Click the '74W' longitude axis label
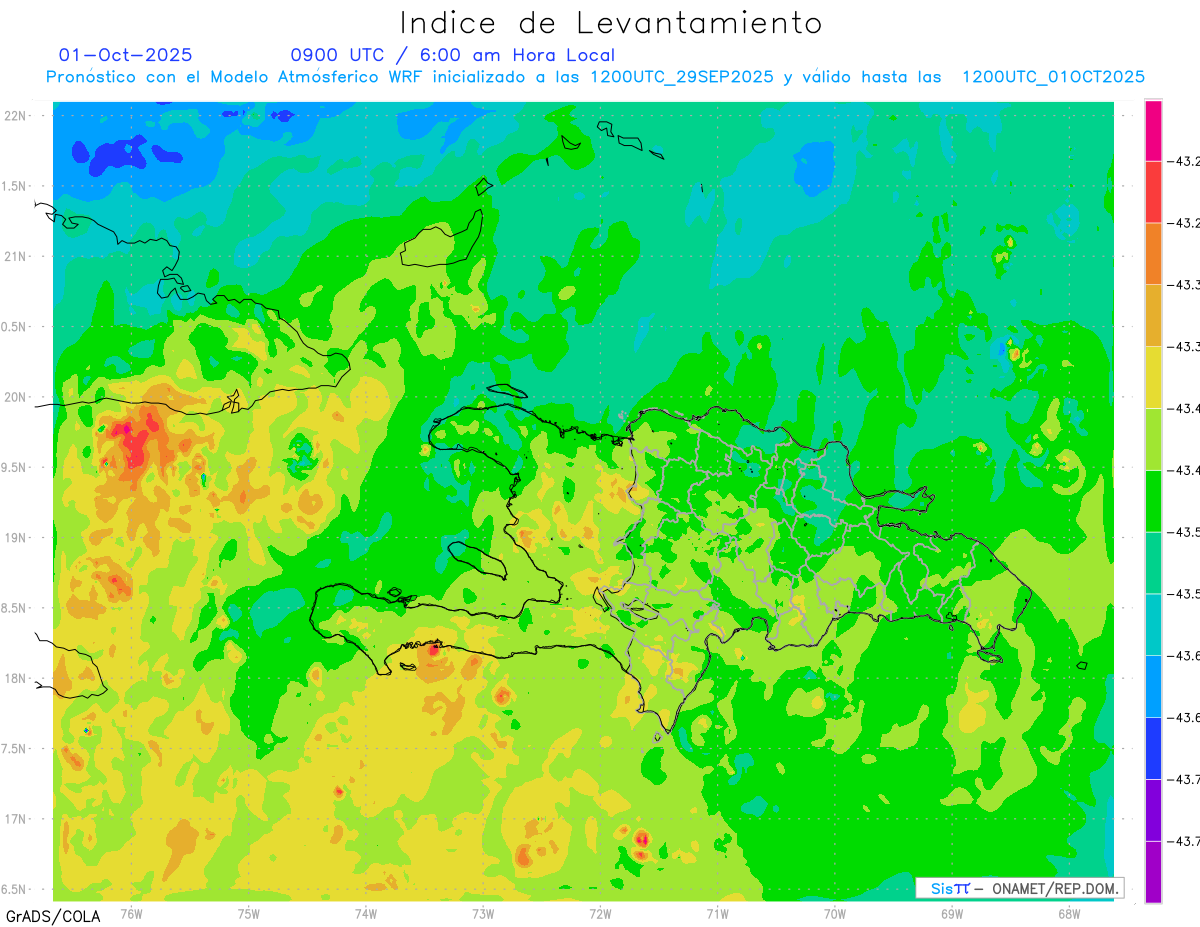Image resolution: width=1200 pixels, height=927 pixels. pyautogui.click(x=366, y=913)
